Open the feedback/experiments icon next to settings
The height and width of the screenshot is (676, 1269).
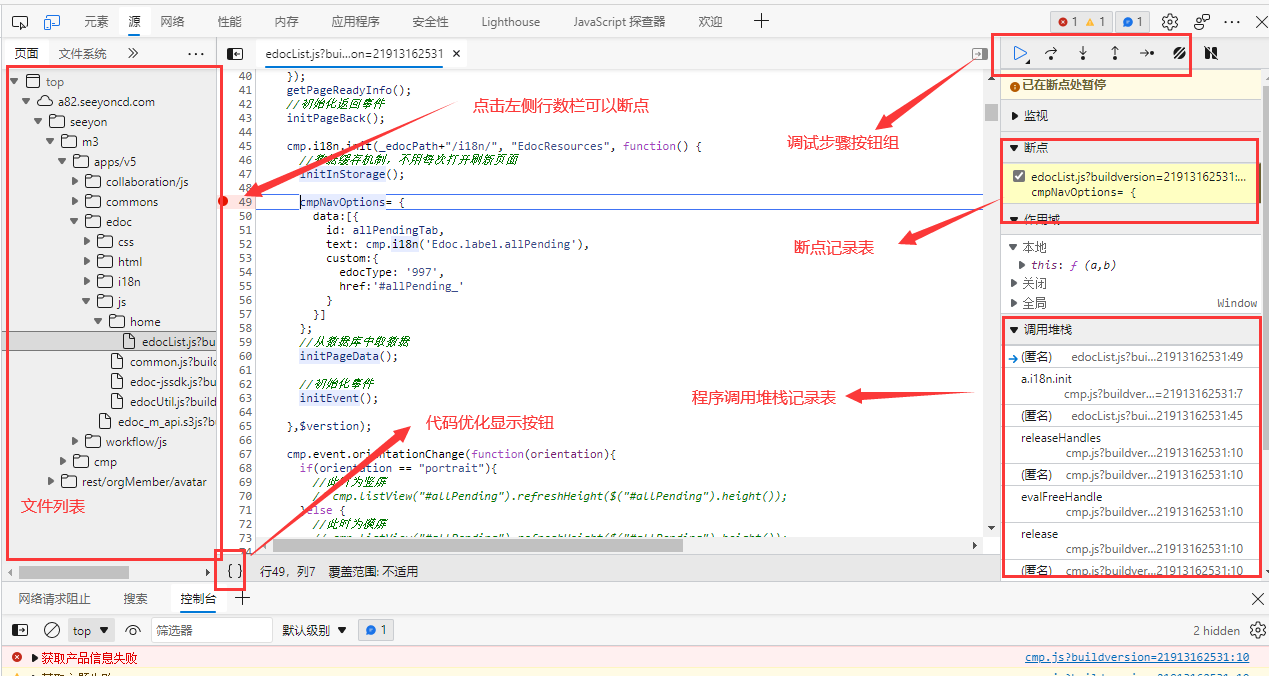tap(1203, 21)
